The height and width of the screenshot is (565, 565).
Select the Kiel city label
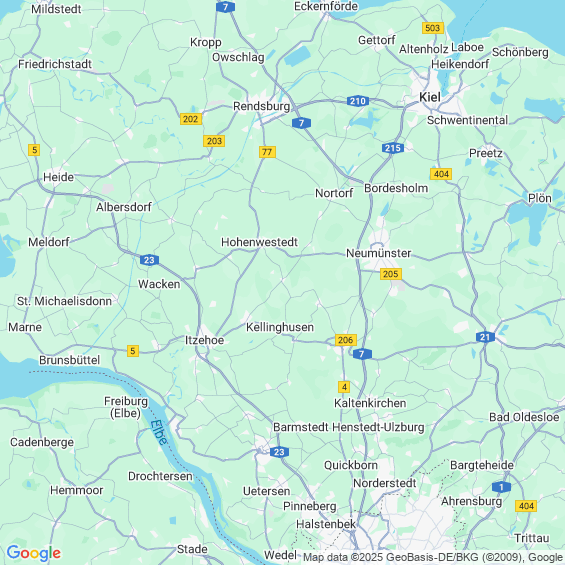tap(430, 97)
